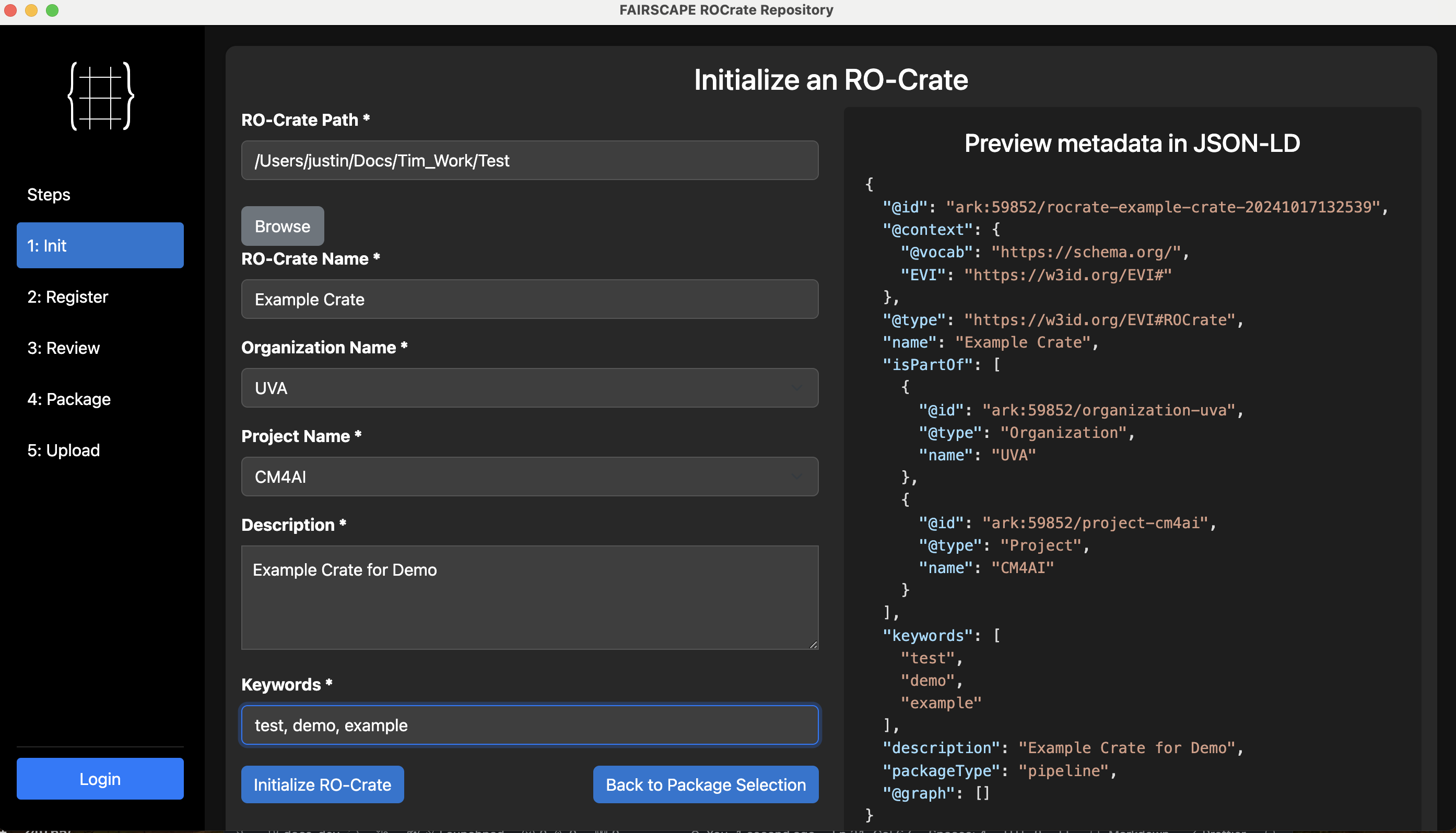
Task: Open the Organization Name dropdown
Action: pyautogui.click(x=530, y=388)
